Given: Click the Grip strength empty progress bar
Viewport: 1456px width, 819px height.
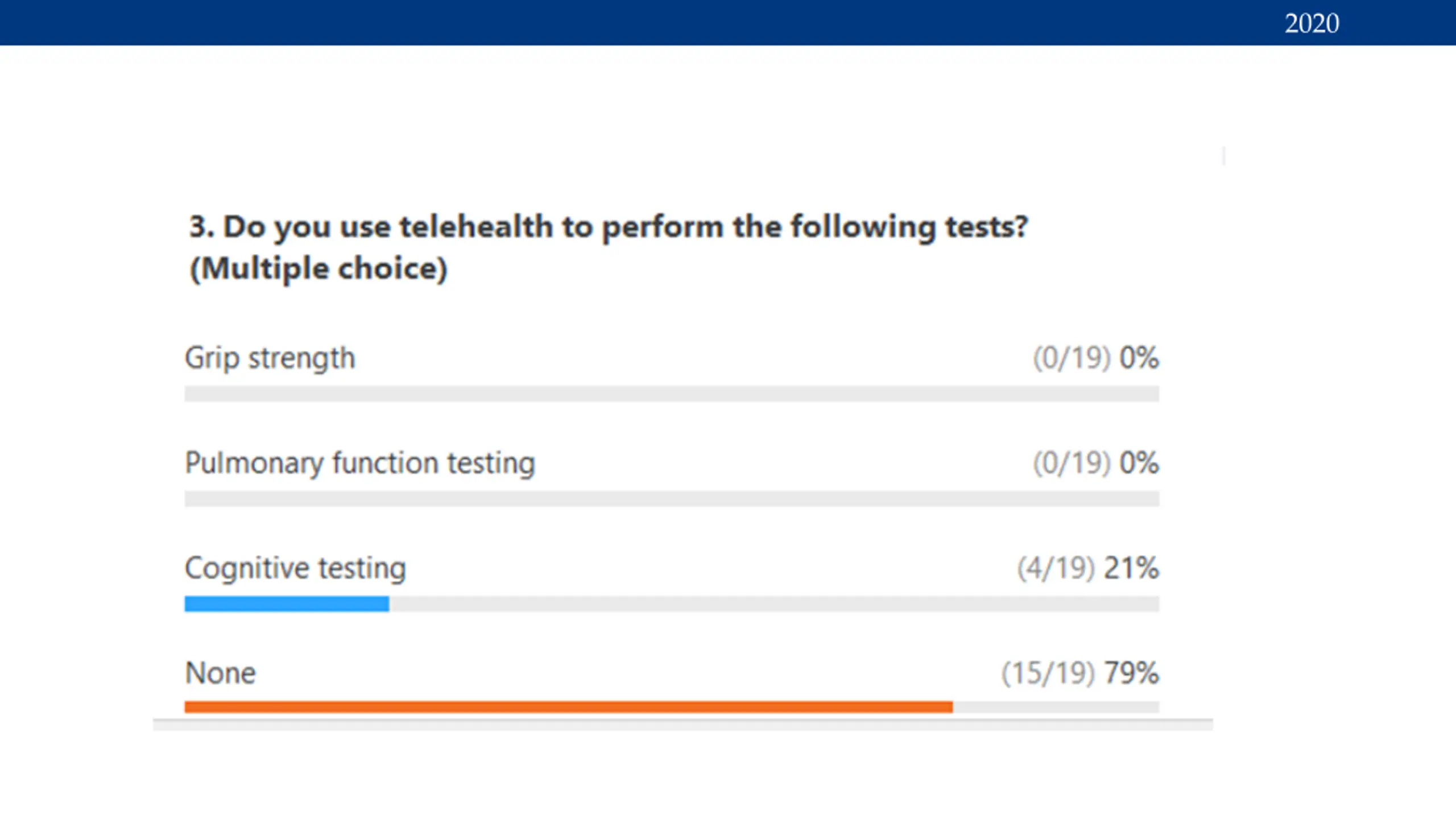Looking at the screenshot, I should tap(672, 394).
